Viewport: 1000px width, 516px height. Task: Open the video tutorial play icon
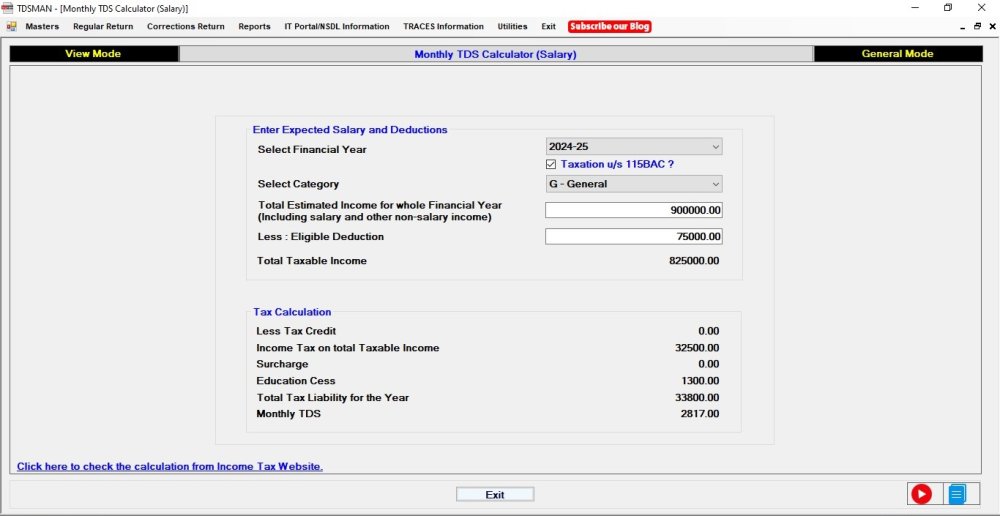(x=921, y=494)
